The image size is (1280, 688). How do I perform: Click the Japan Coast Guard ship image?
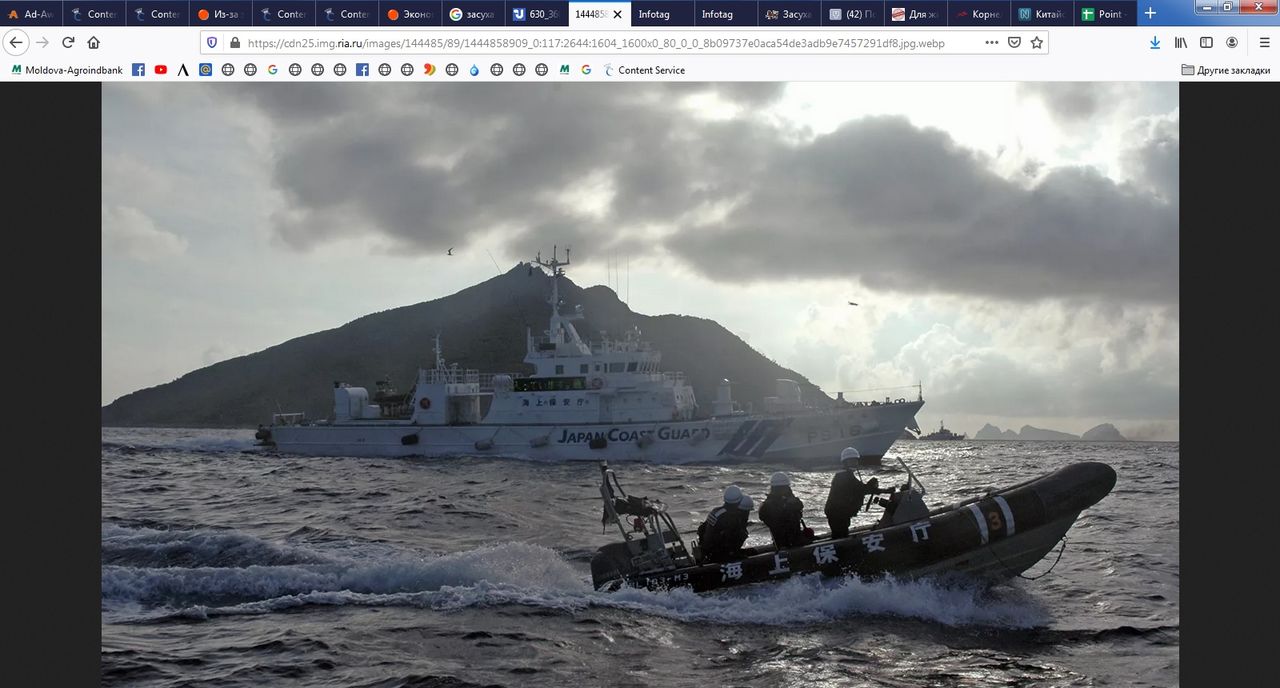[x=640, y=385]
